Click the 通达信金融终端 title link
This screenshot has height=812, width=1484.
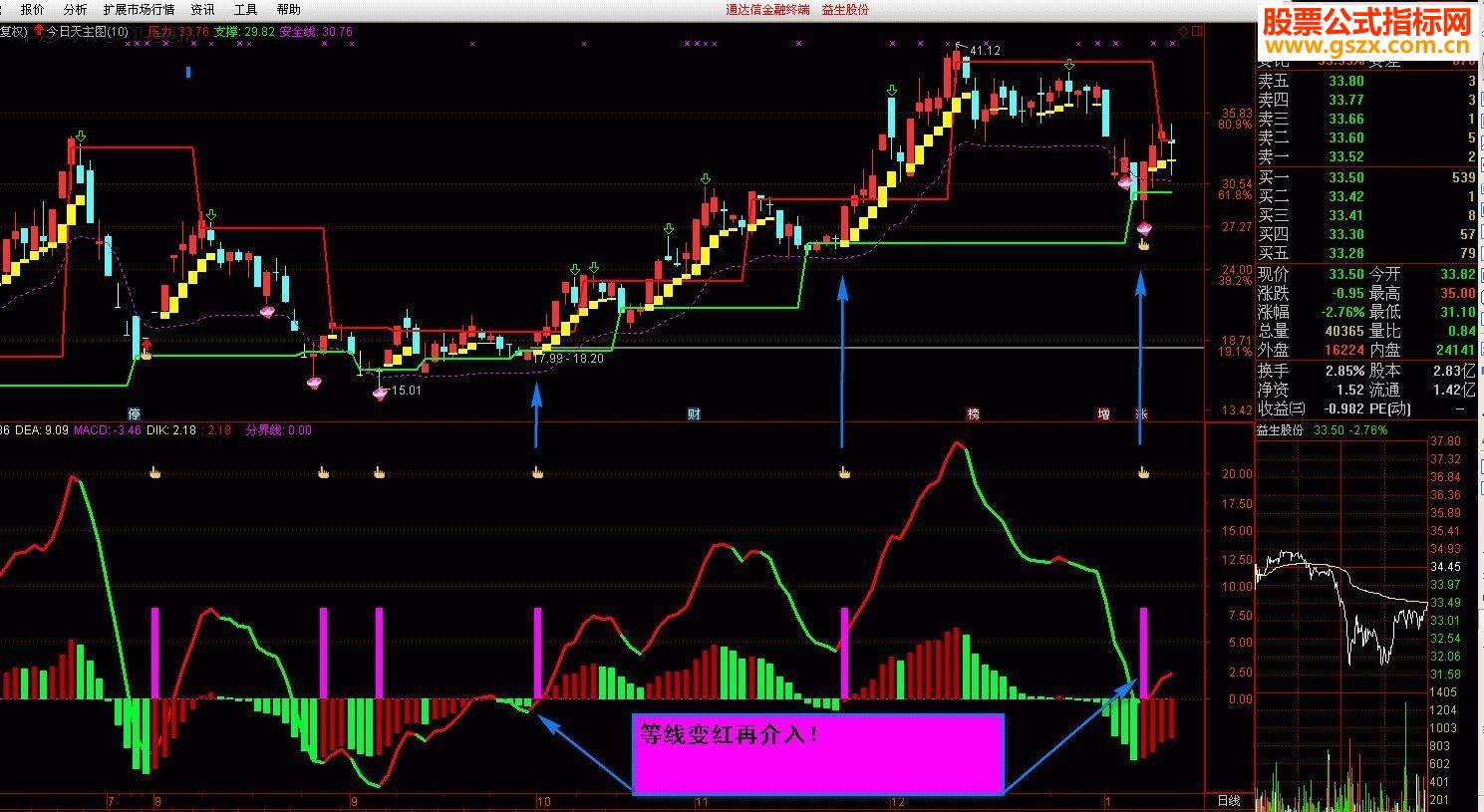point(767,9)
